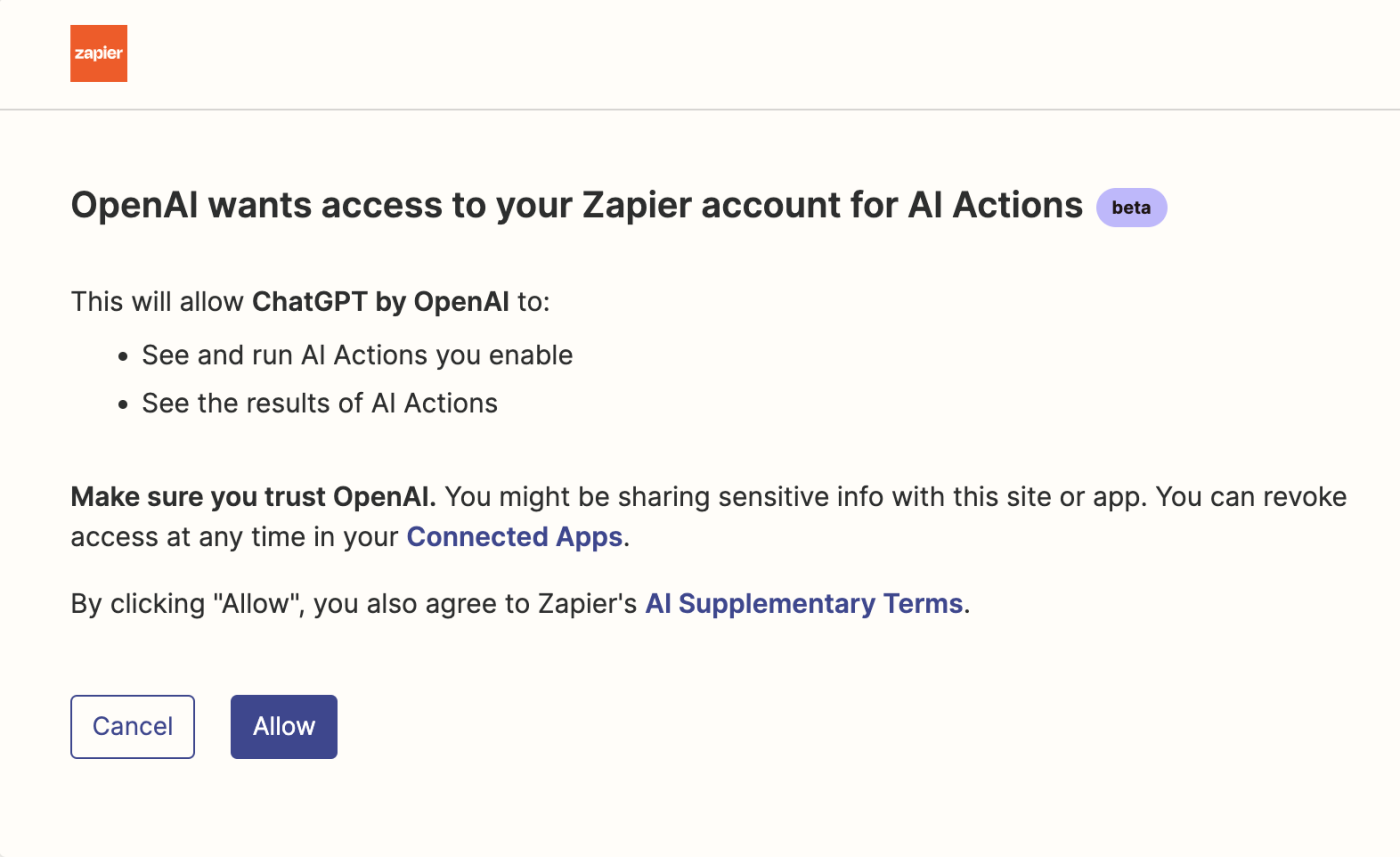Click the orange Zapier logo

98,53
